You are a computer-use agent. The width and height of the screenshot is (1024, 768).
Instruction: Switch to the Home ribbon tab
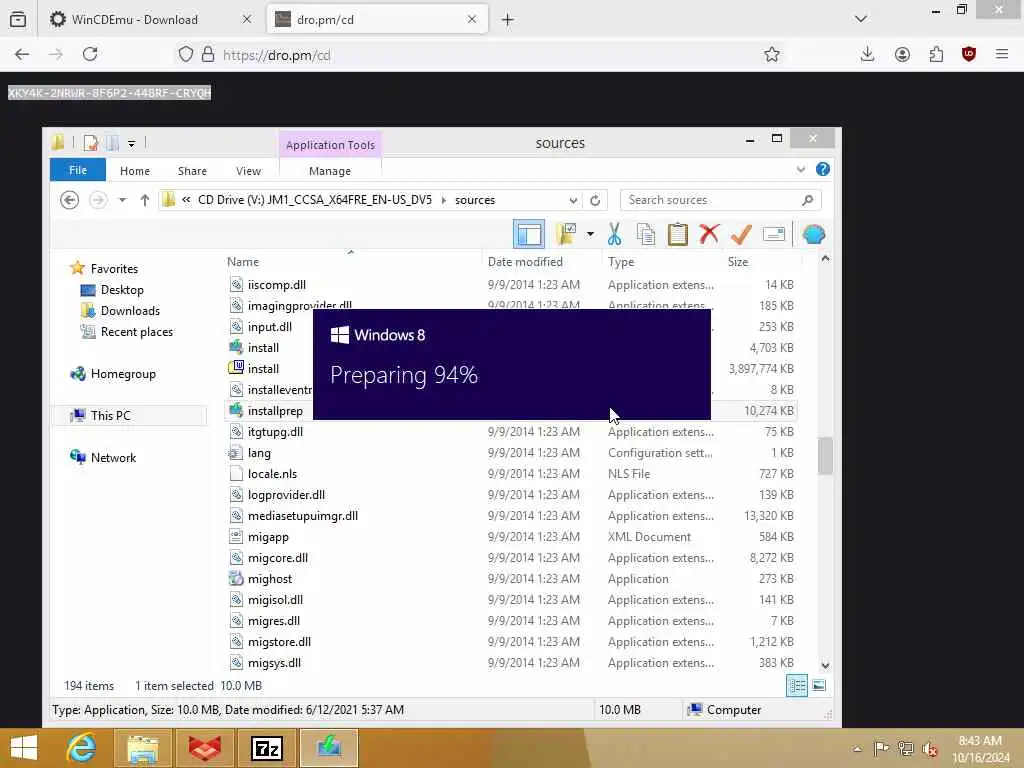pos(135,170)
